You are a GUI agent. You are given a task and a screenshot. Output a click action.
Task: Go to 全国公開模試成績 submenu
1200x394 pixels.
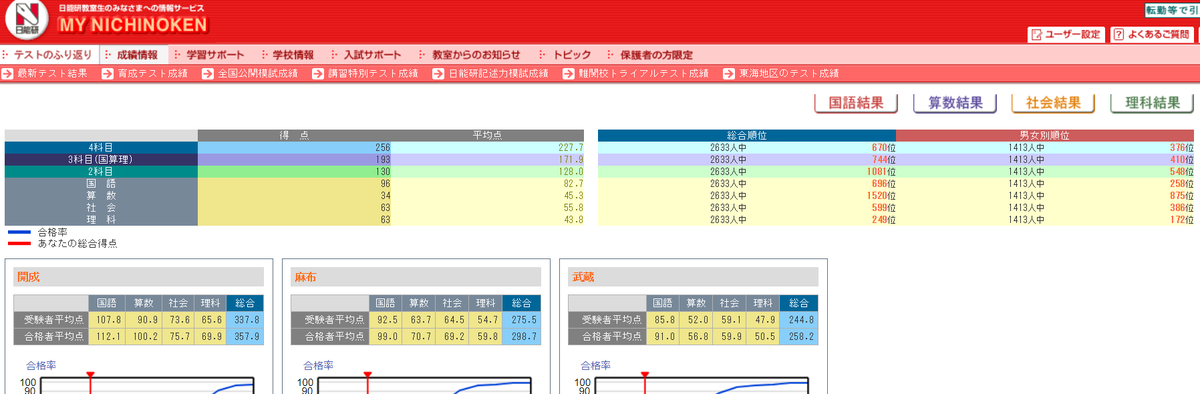pyautogui.click(x=258, y=74)
